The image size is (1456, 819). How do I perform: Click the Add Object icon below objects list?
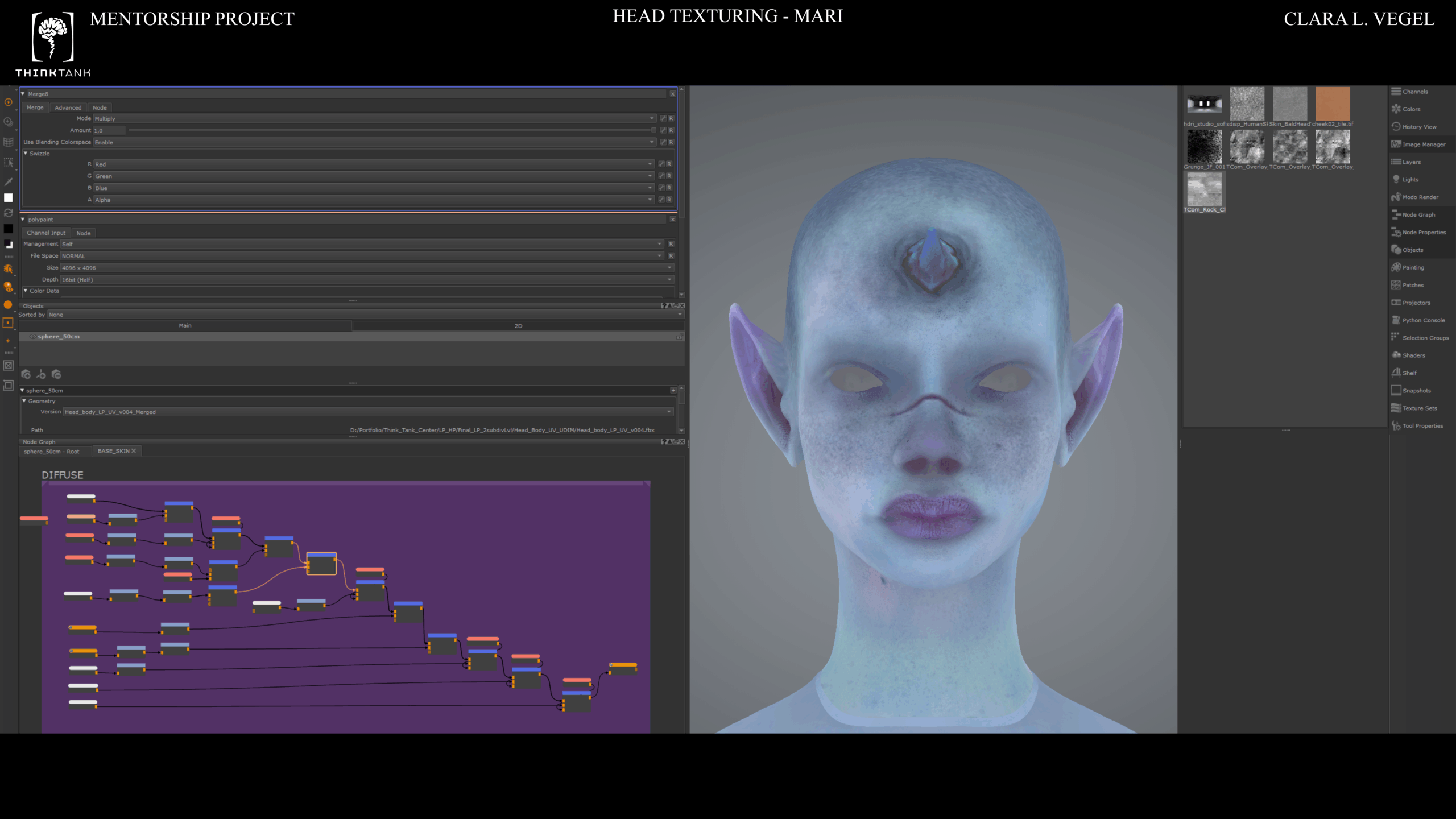26,374
